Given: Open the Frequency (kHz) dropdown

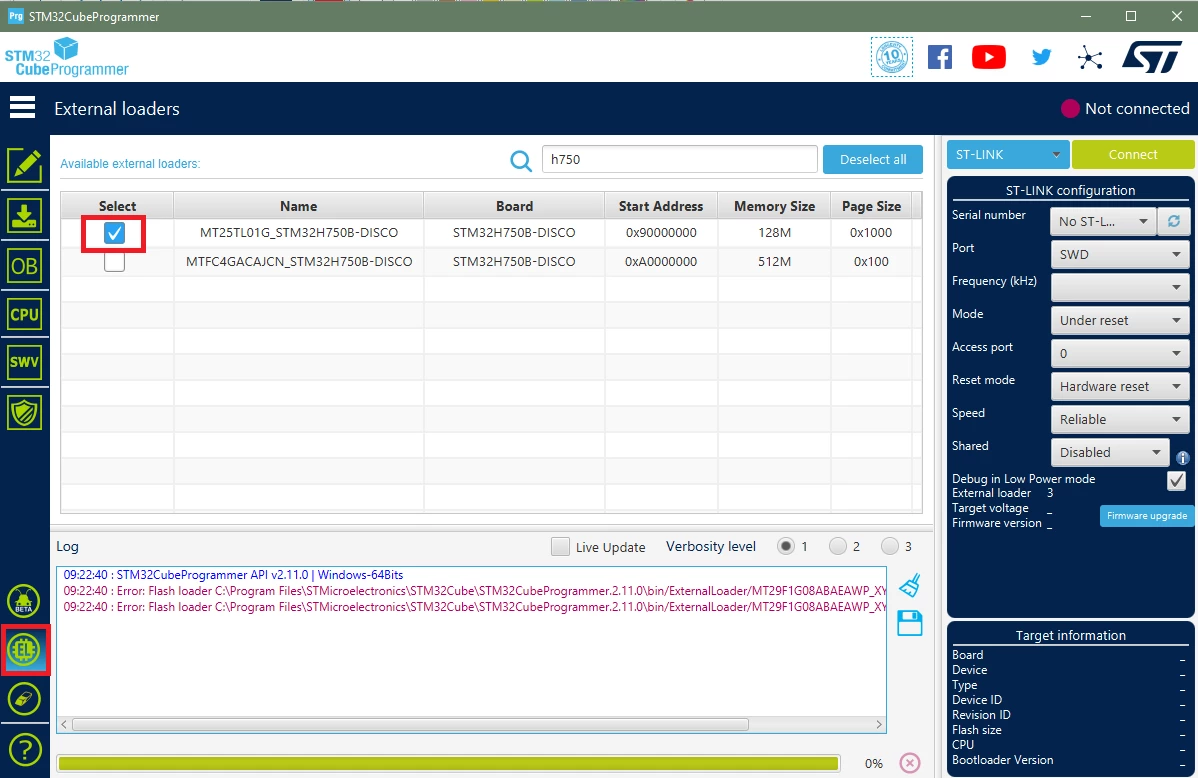Looking at the screenshot, I should 1120,287.
